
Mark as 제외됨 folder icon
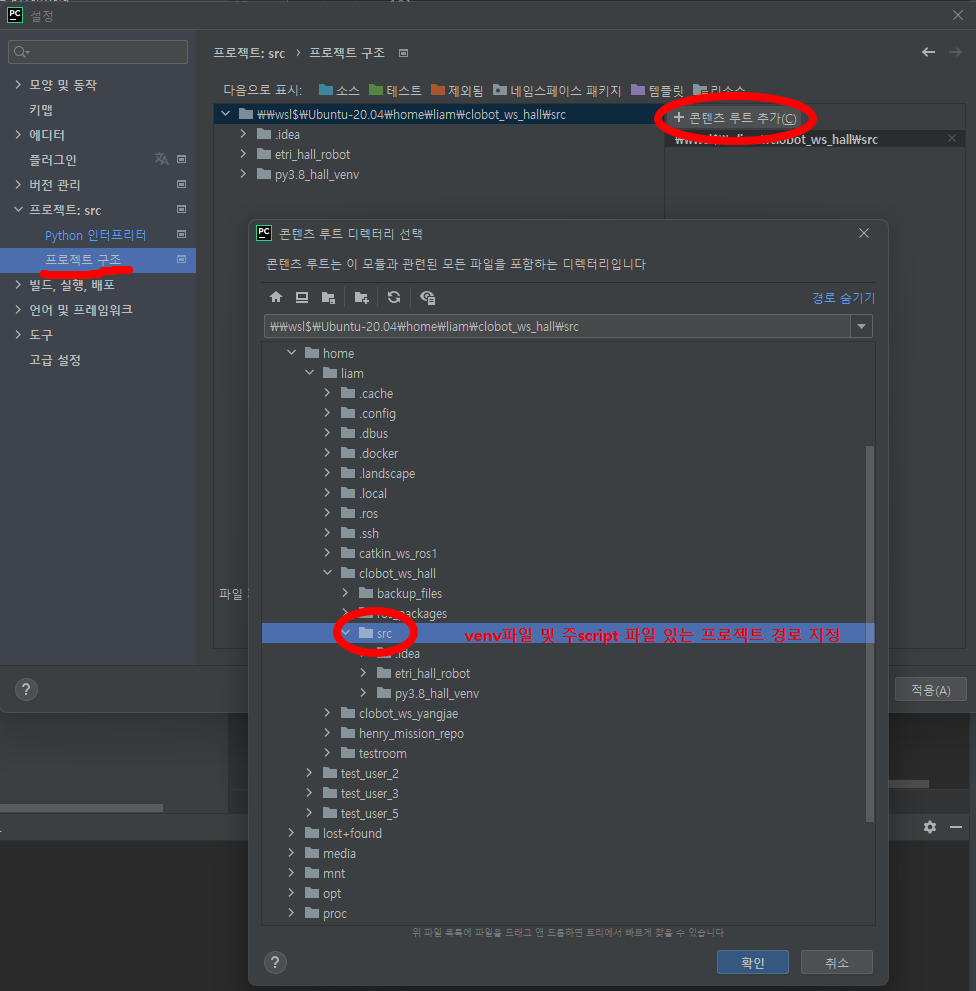438,90
